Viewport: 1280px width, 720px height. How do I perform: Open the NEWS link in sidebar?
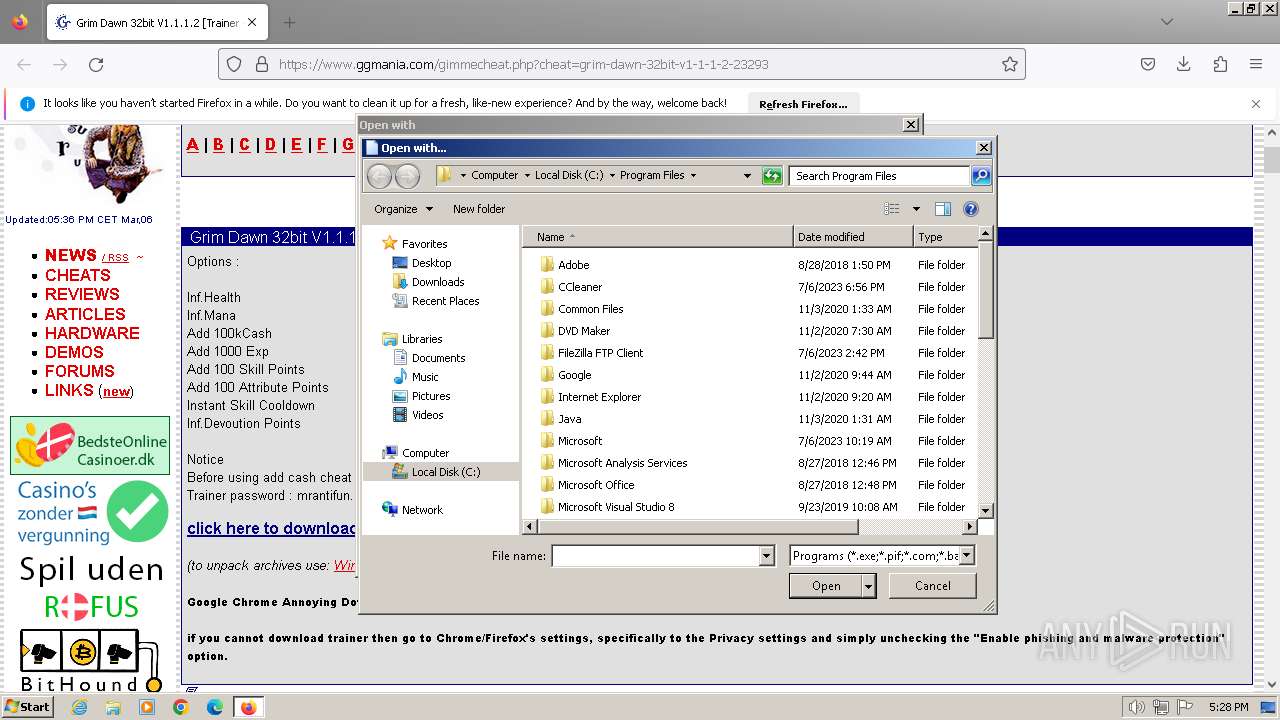point(70,255)
